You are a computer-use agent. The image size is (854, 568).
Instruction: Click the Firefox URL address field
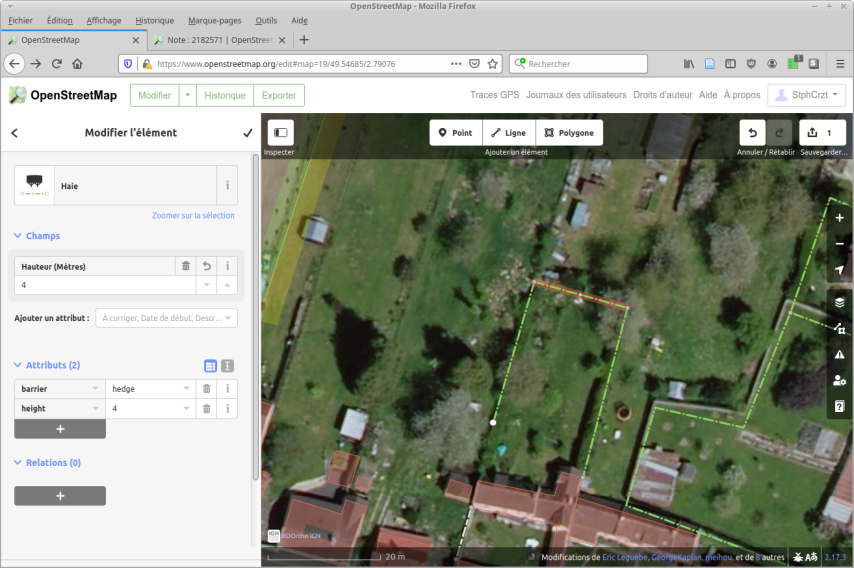[300, 64]
